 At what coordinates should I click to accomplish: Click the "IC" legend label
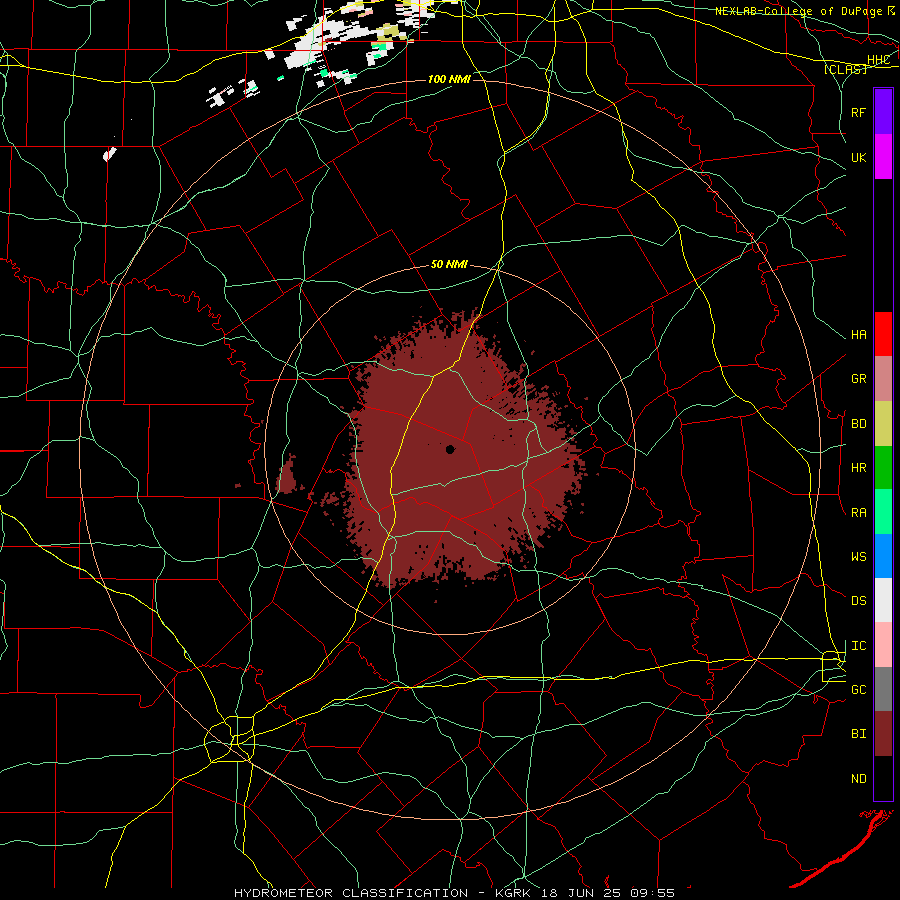tap(858, 646)
